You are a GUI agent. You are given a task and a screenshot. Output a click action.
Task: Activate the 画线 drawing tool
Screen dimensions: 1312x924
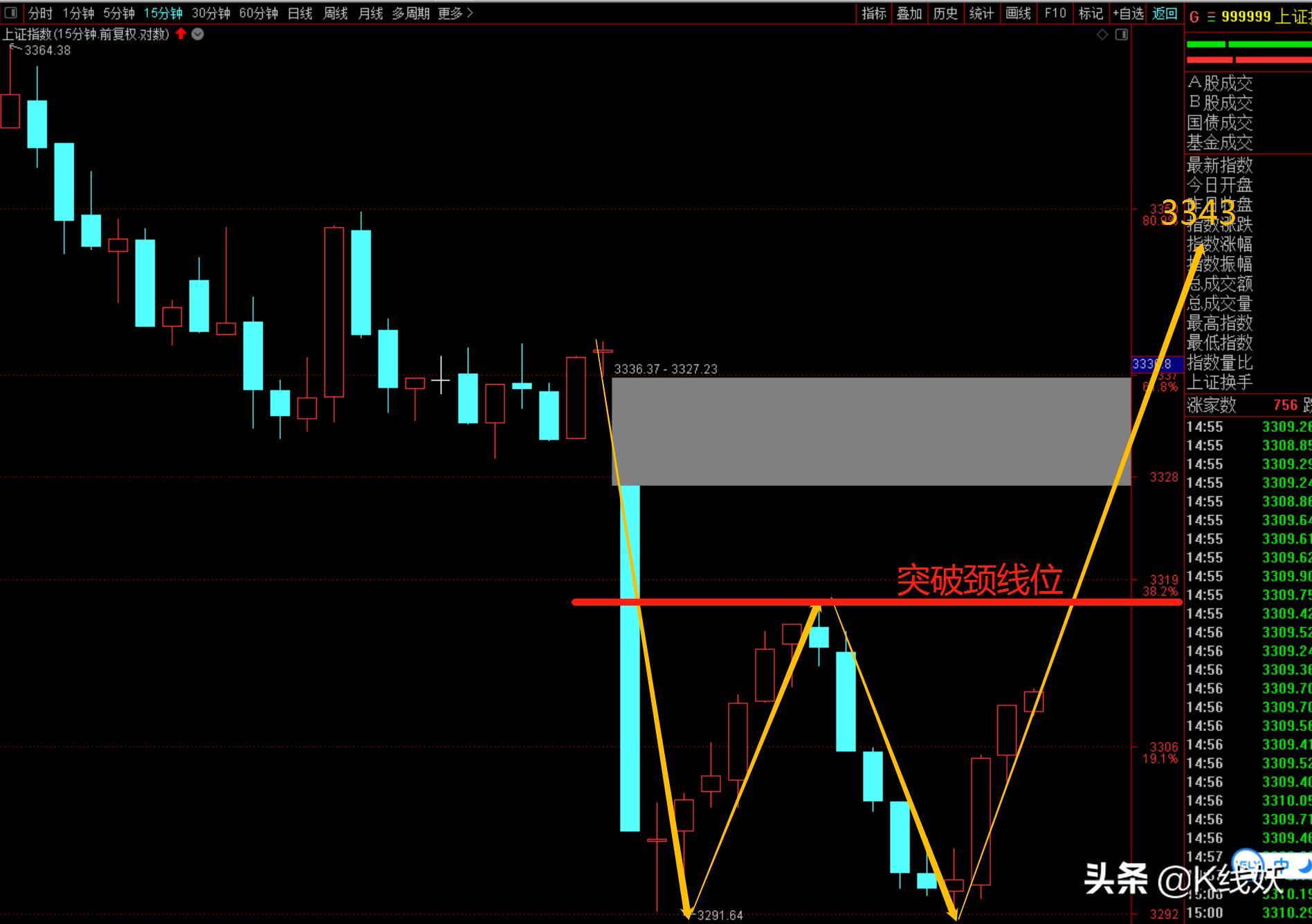click(x=1019, y=13)
